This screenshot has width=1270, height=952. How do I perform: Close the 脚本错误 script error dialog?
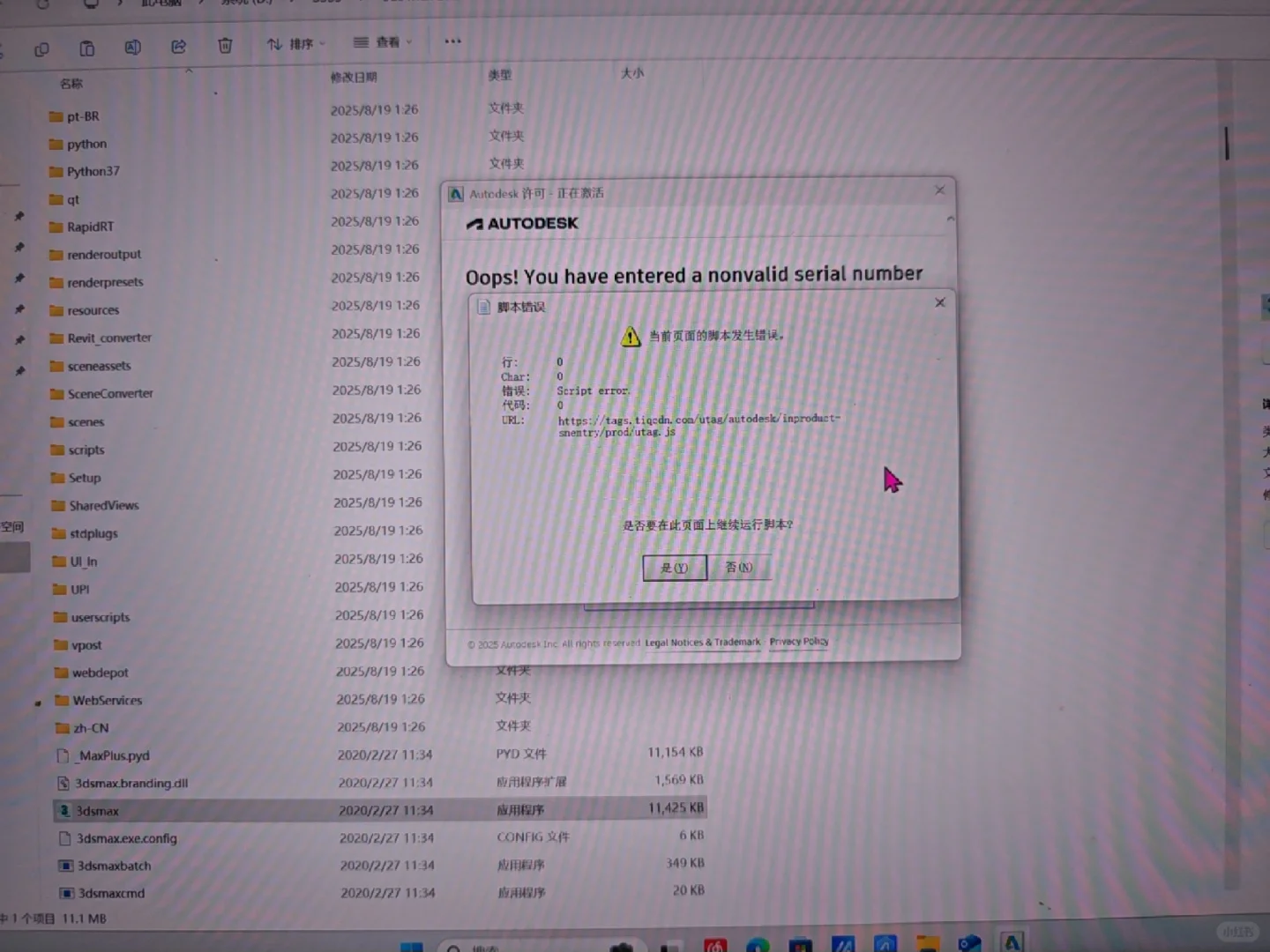[940, 302]
